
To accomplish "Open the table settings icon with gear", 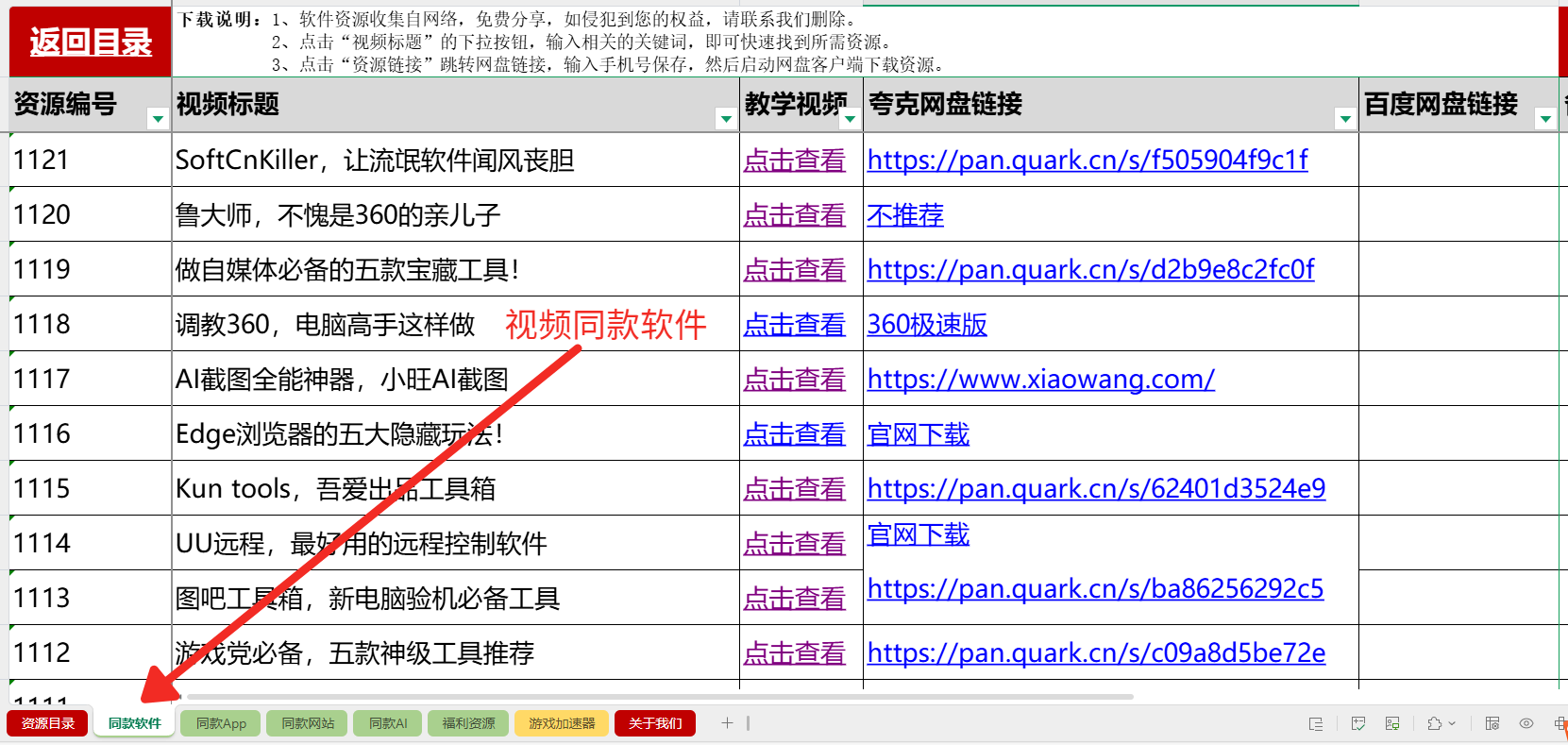I will point(1492,723).
